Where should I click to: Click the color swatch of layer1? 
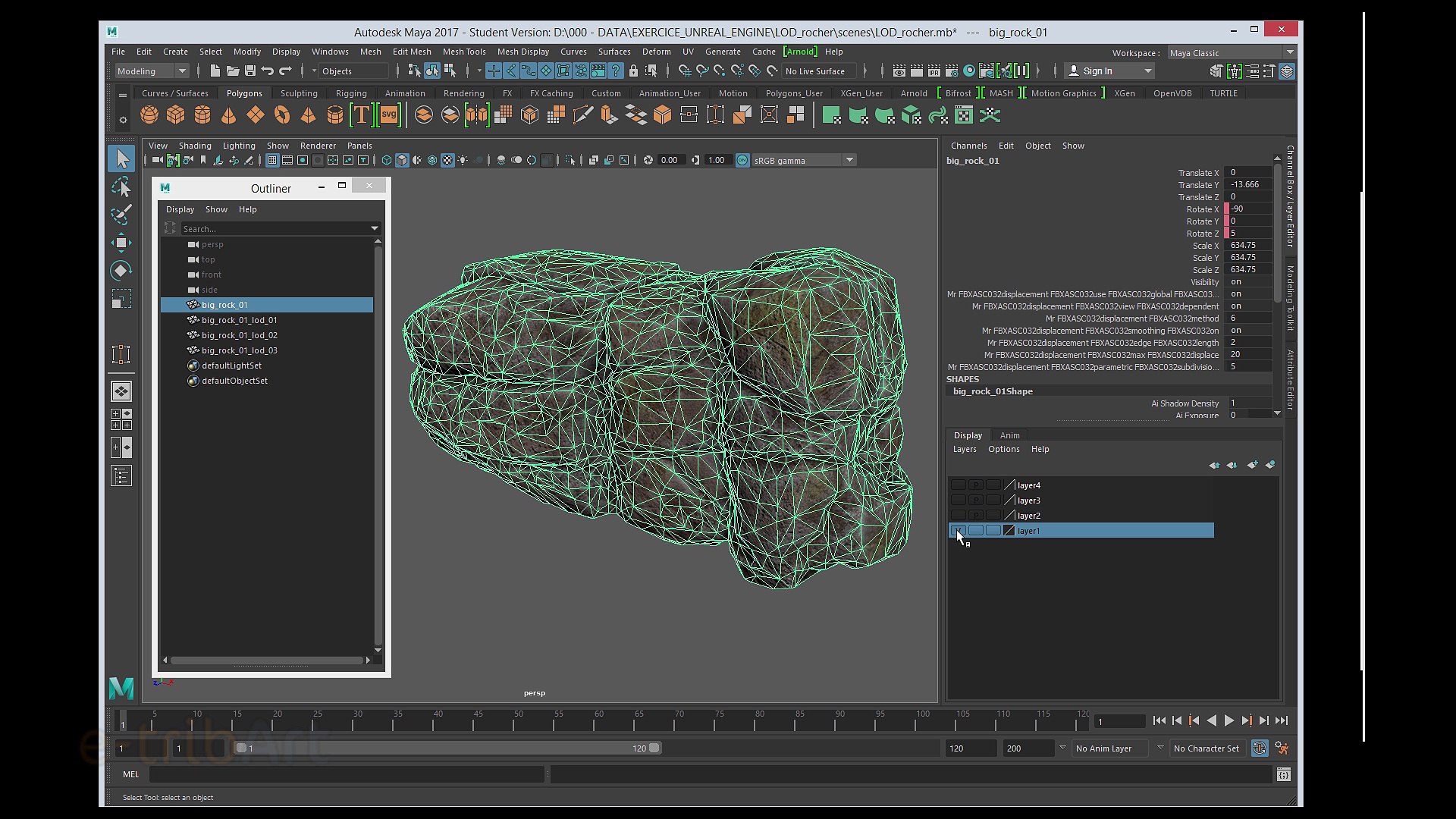[1009, 531]
